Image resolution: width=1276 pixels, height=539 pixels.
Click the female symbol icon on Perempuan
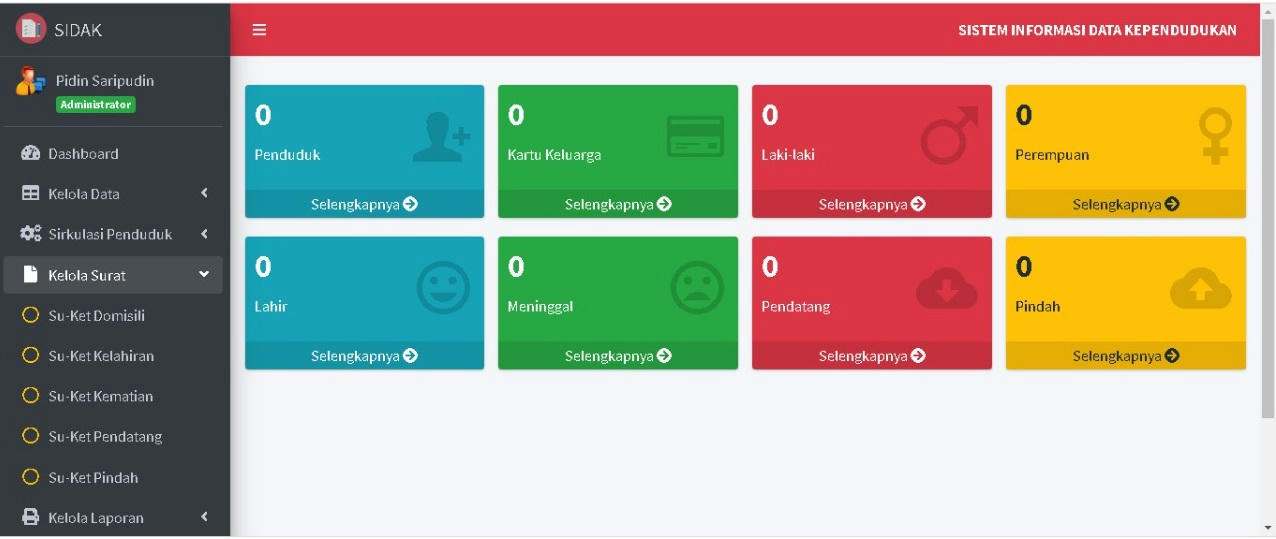(x=1215, y=136)
